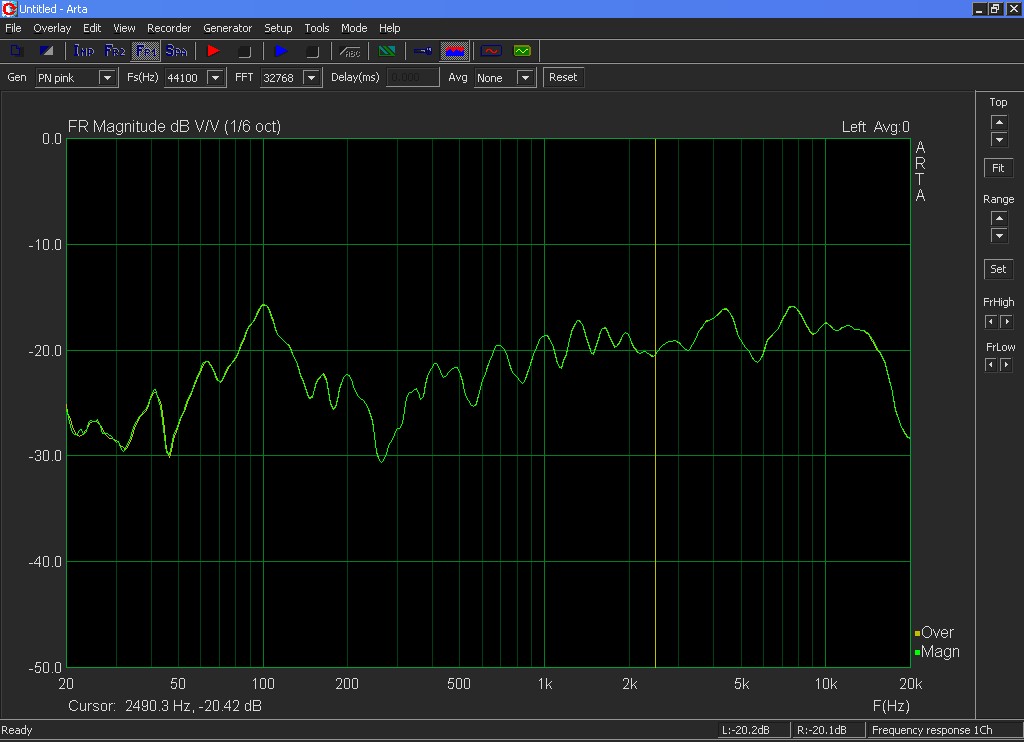Image resolution: width=1024 pixels, height=742 pixels.
Task: Open the Recorder menu
Action: 169,28
